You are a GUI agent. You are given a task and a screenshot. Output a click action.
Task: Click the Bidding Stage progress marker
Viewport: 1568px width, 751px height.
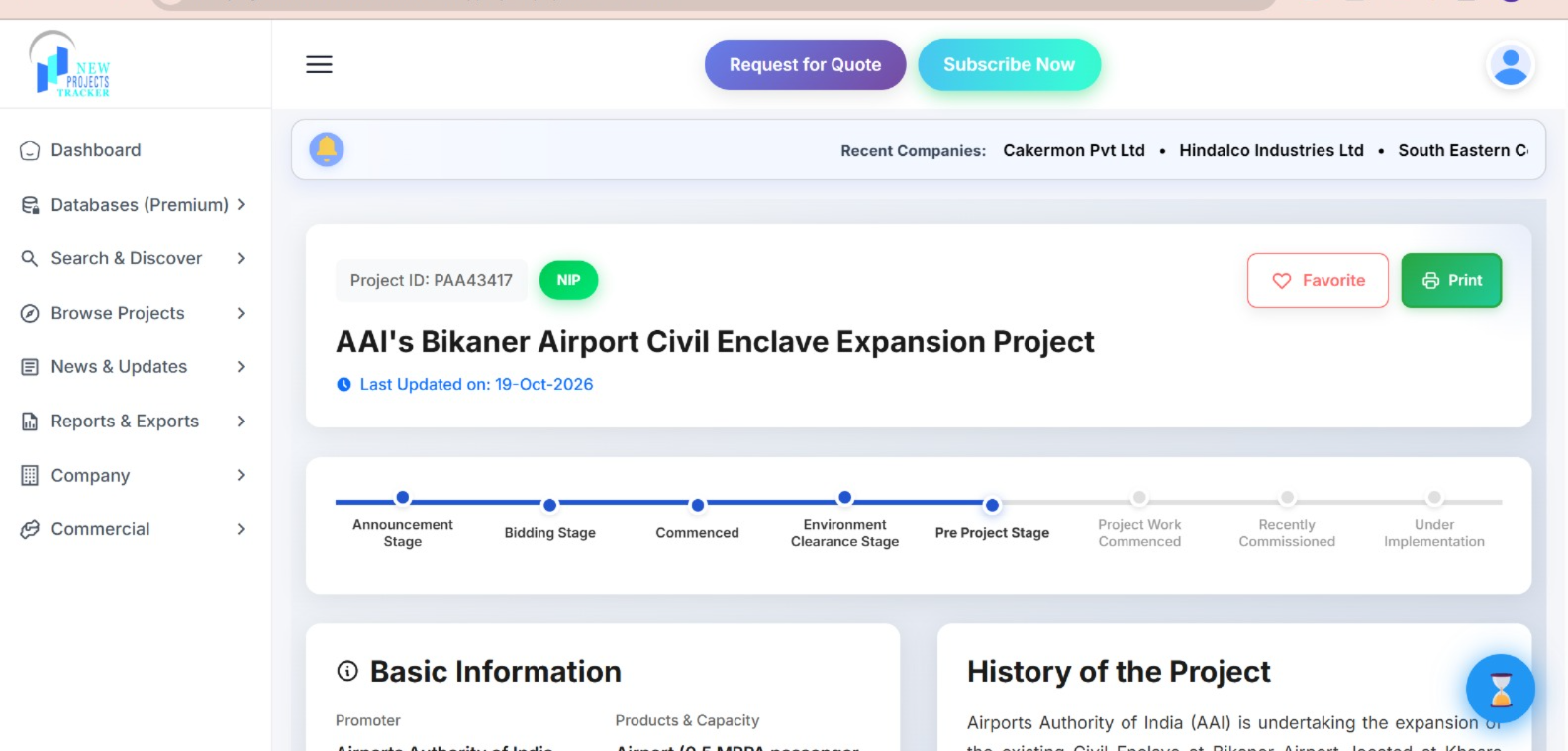[x=550, y=506]
